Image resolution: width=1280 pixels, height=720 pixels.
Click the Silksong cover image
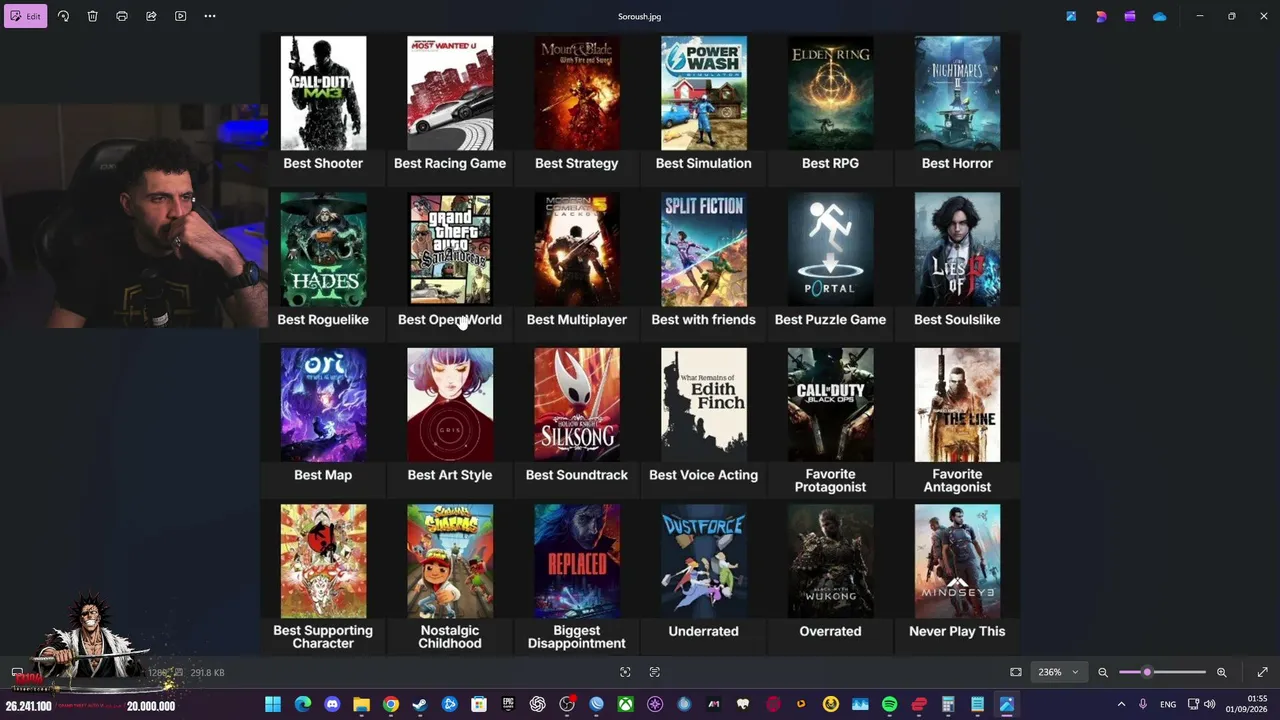[x=577, y=405]
